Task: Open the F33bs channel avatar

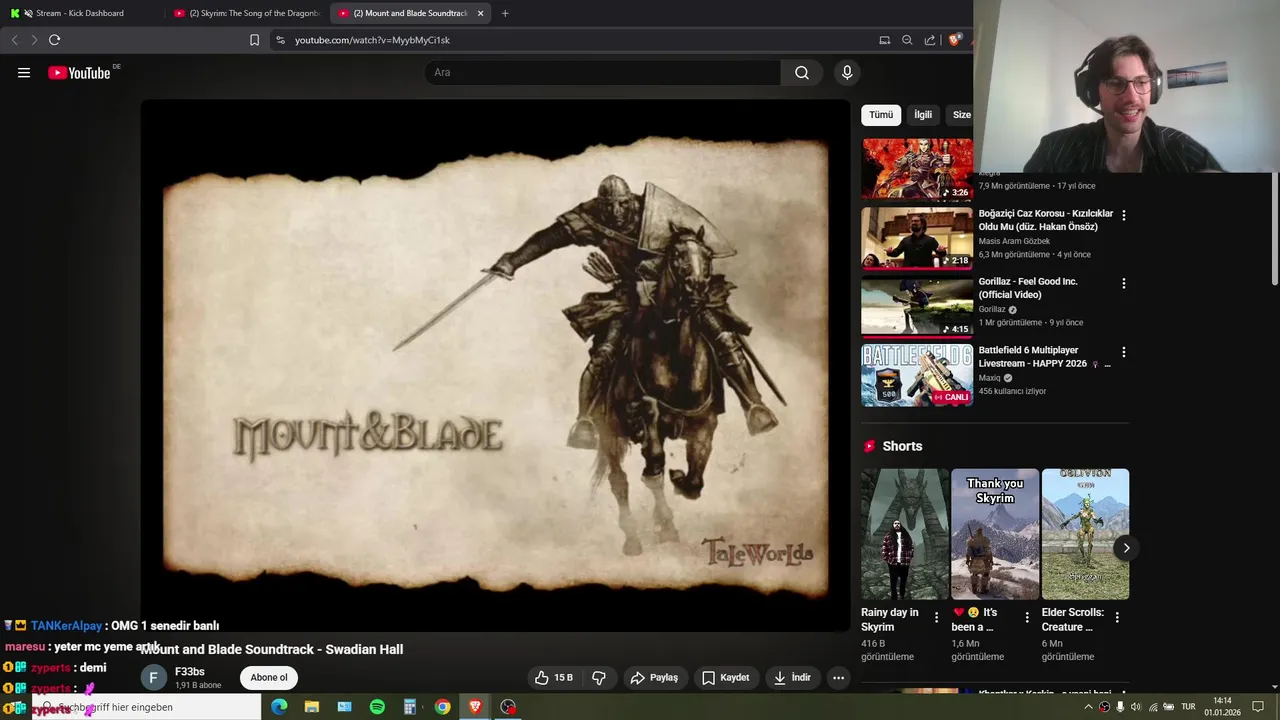Action: pyautogui.click(x=153, y=678)
